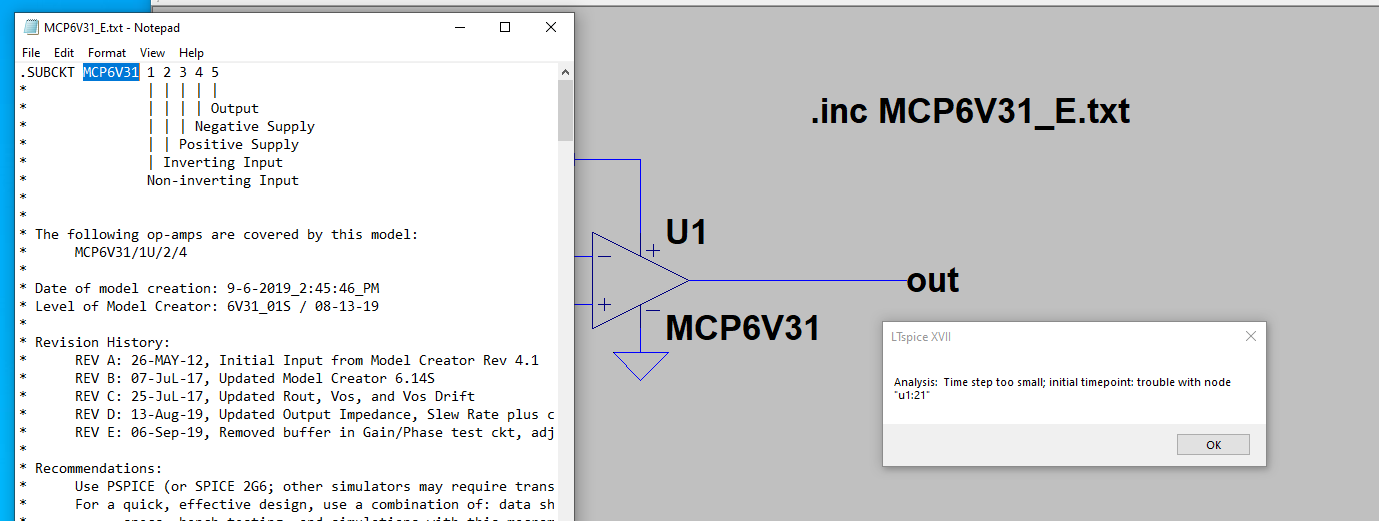Click the U1 reference label
The height and width of the screenshot is (521, 1379).
686,233
